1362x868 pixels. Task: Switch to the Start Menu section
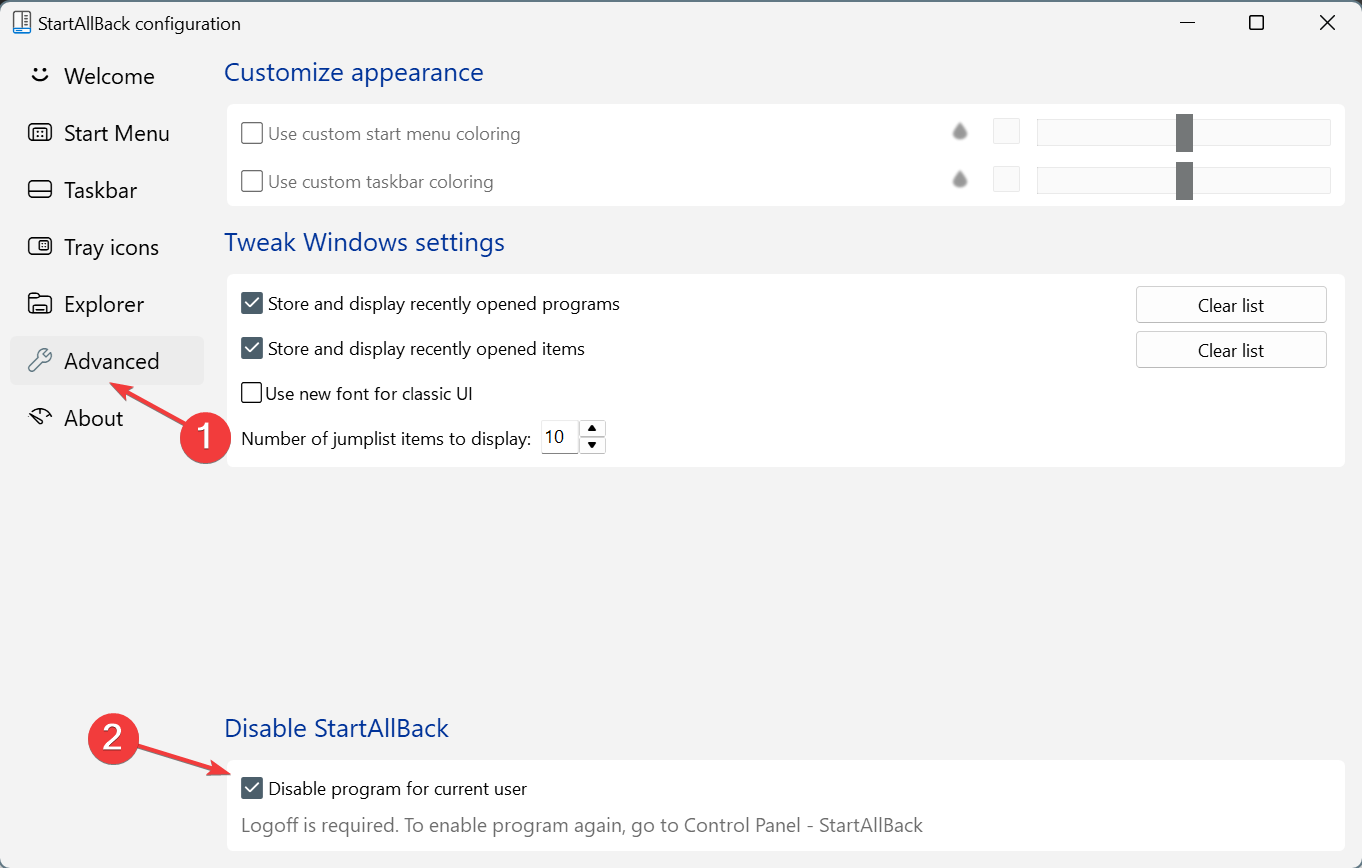(x=107, y=133)
